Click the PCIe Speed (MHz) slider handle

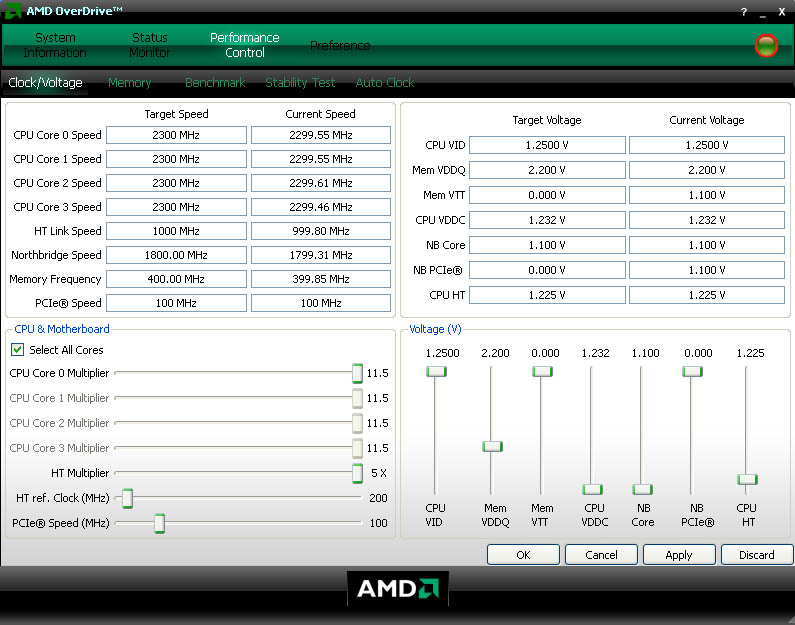[x=159, y=523]
